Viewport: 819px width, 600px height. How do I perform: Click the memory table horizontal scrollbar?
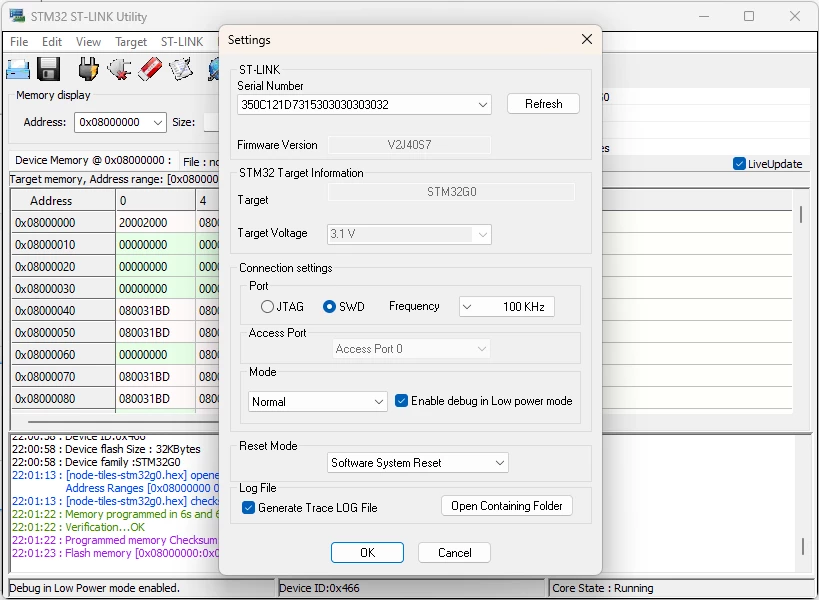(123, 421)
